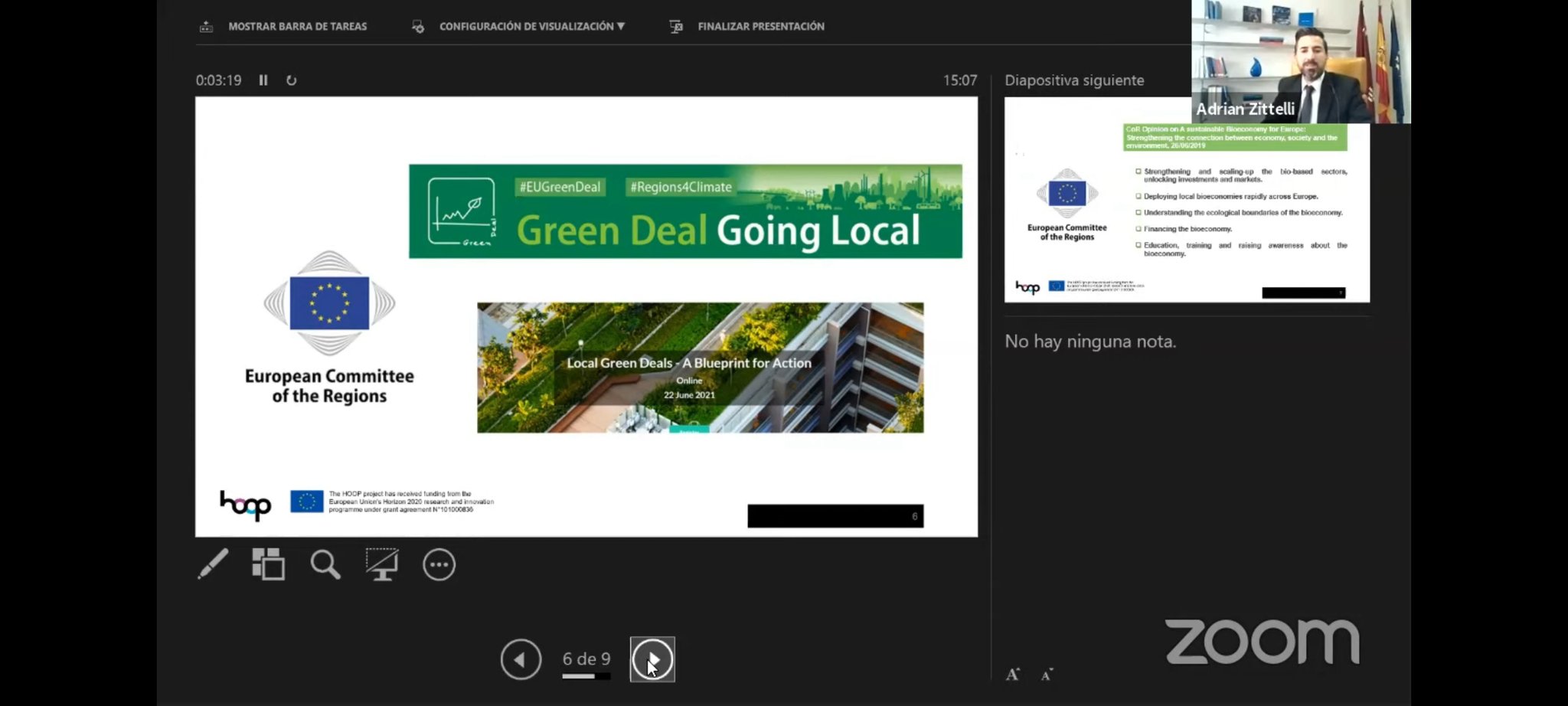Open Configuración de visualización menu
Image resolution: width=1568 pixels, height=706 pixels.
(532, 27)
